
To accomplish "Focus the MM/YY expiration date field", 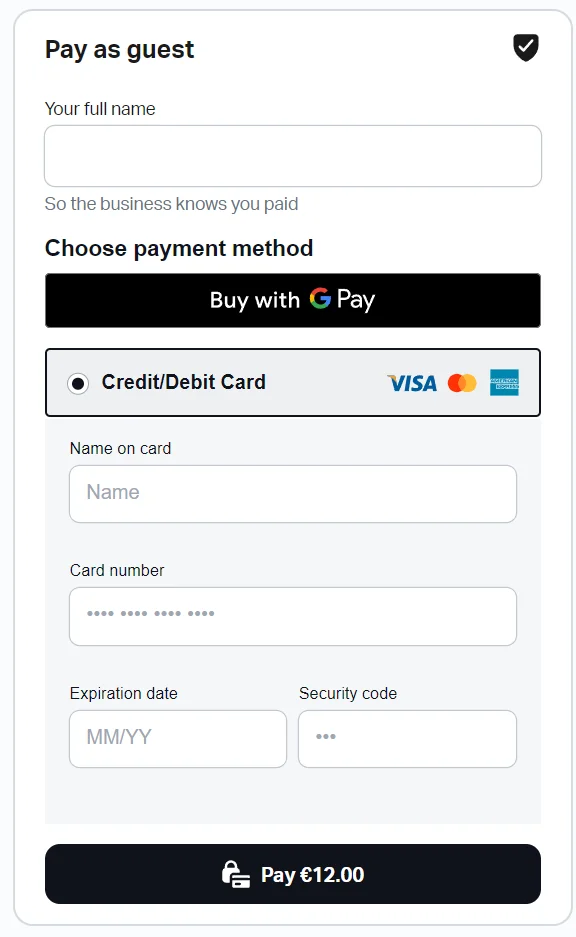I will (x=178, y=739).
